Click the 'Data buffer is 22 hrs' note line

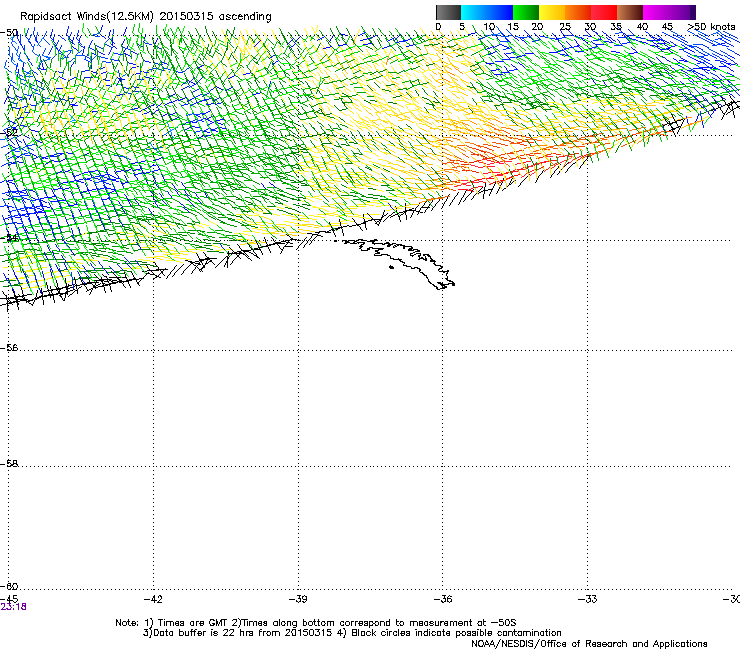(x=352, y=633)
